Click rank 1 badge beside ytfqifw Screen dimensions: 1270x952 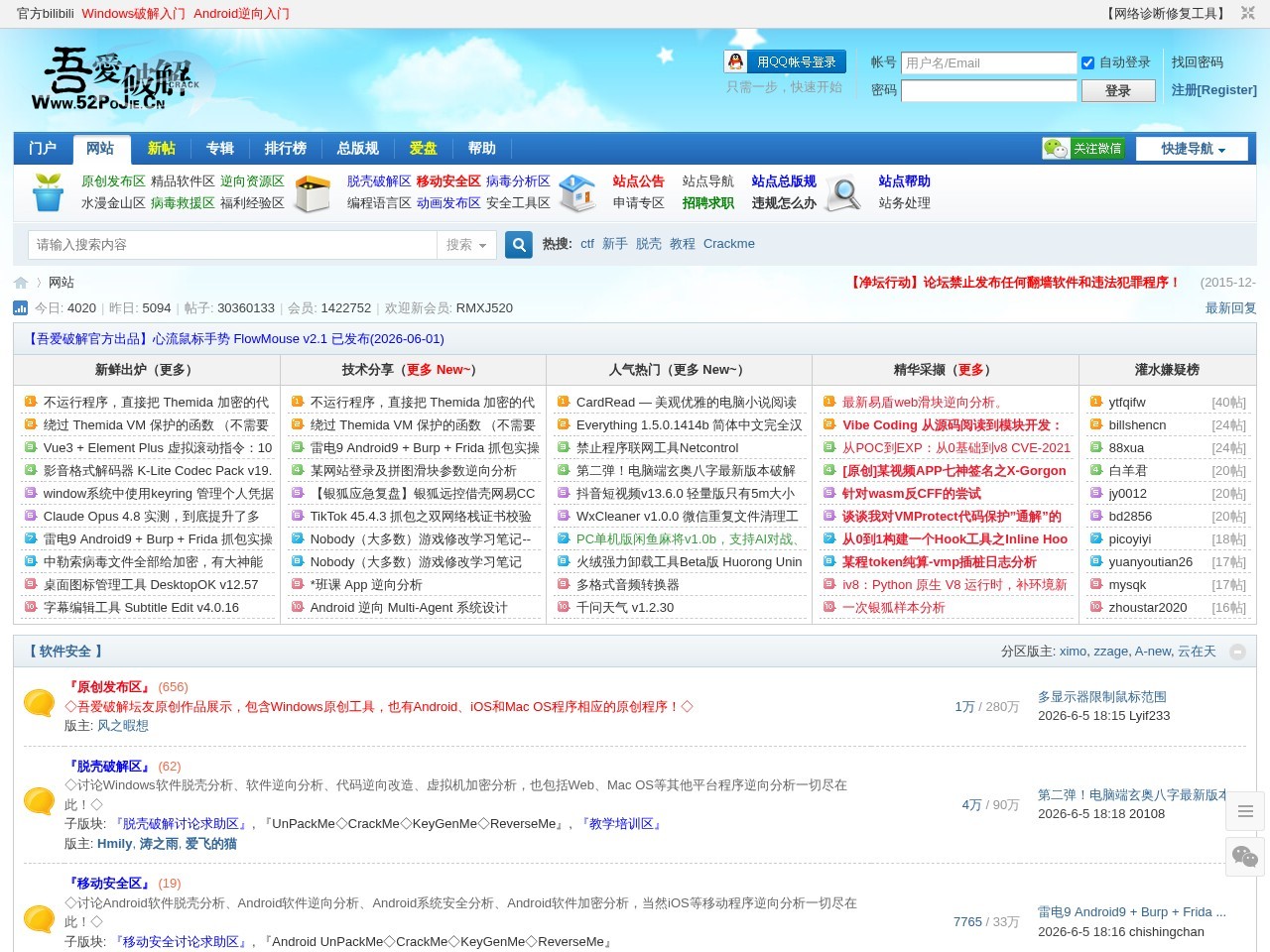1096,402
